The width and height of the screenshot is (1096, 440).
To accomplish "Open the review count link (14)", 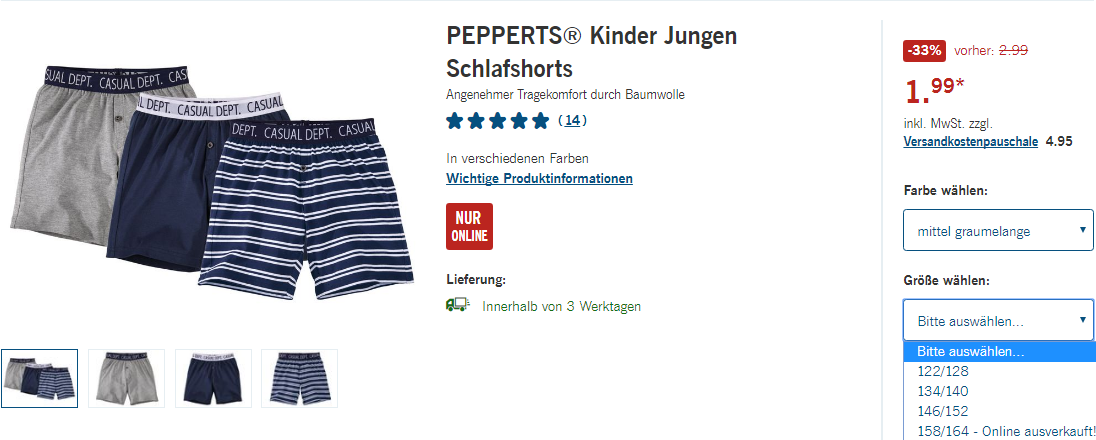I will click(572, 121).
